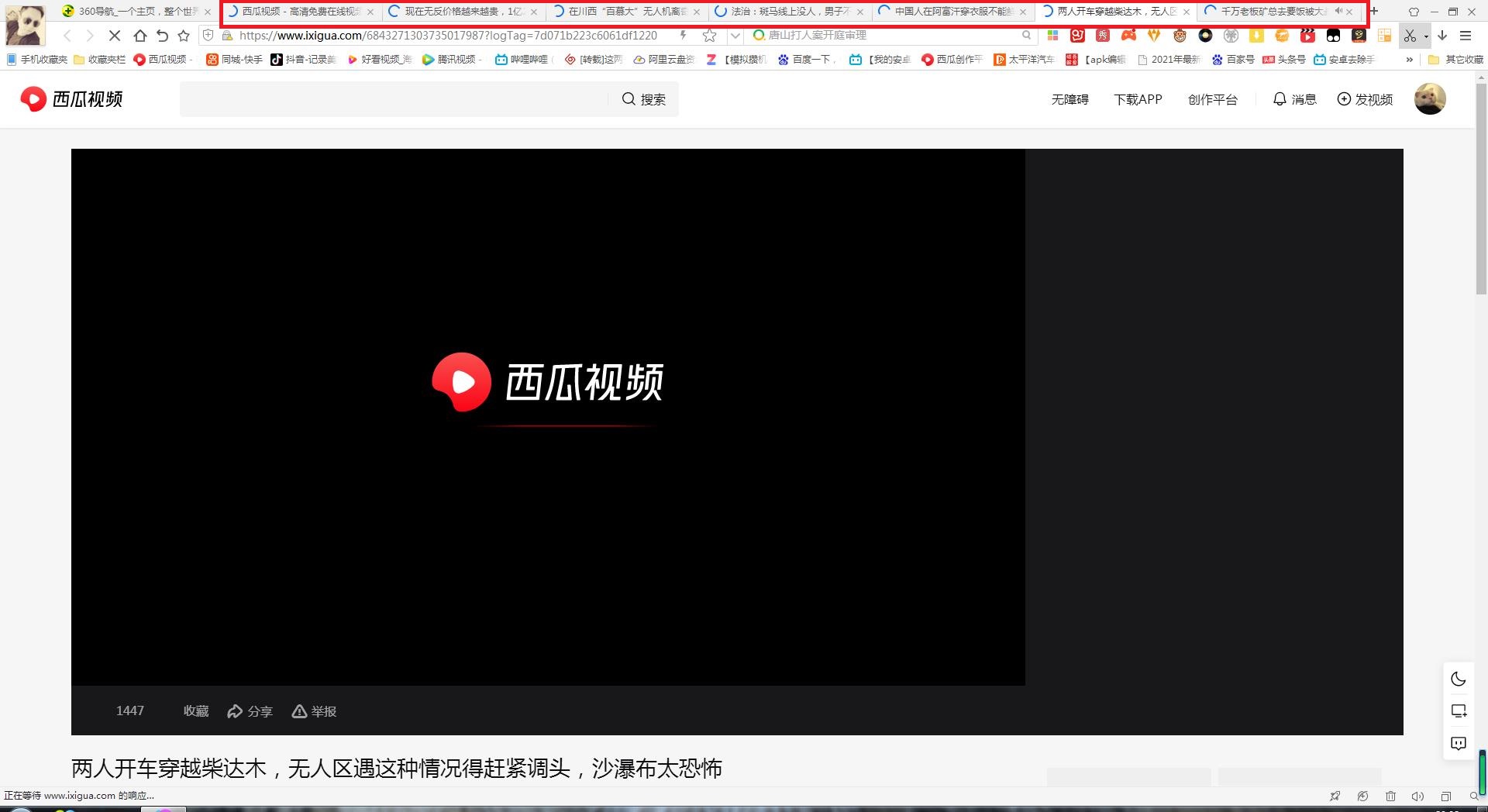Open the 创作平台 link
The height and width of the screenshot is (812, 1488).
point(1212,99)
